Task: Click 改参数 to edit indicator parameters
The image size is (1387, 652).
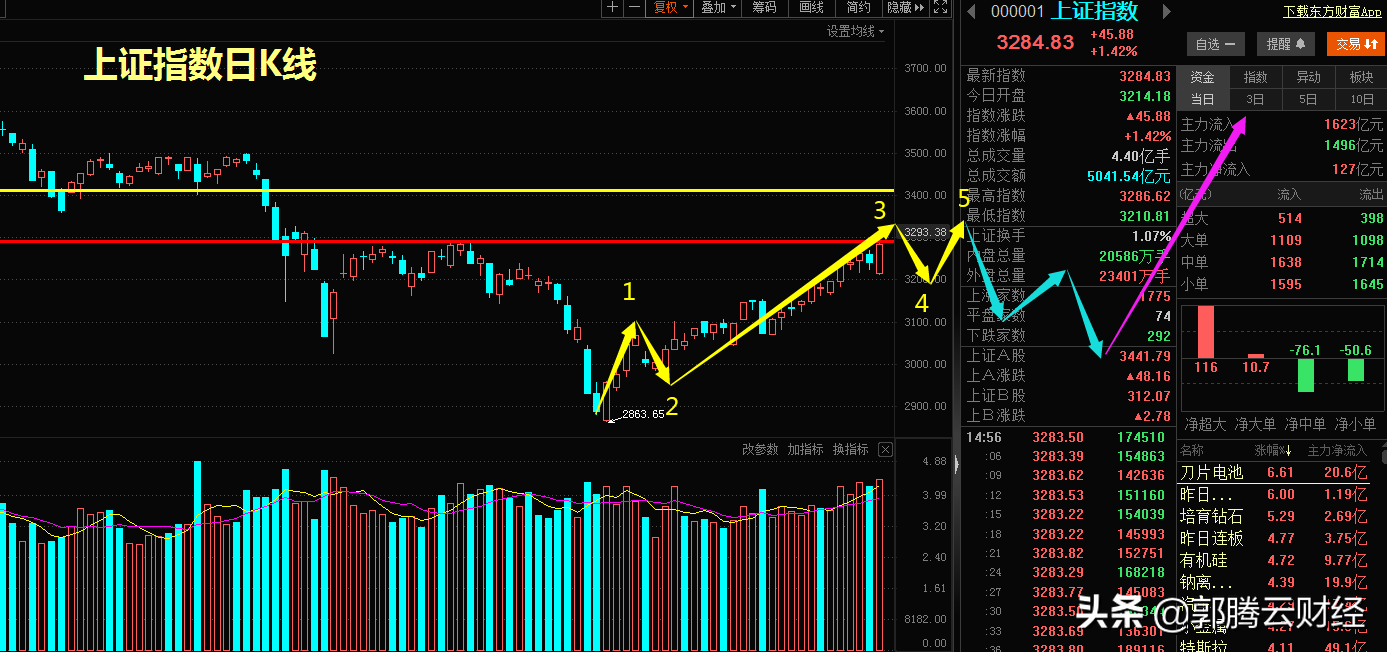Action: tap(759, 449)
